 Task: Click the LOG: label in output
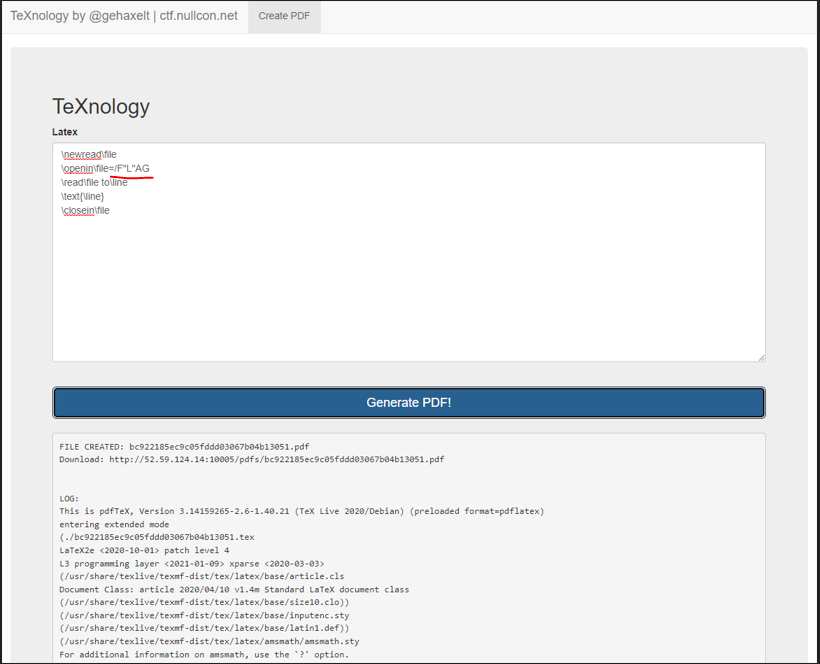pos(69,498)
